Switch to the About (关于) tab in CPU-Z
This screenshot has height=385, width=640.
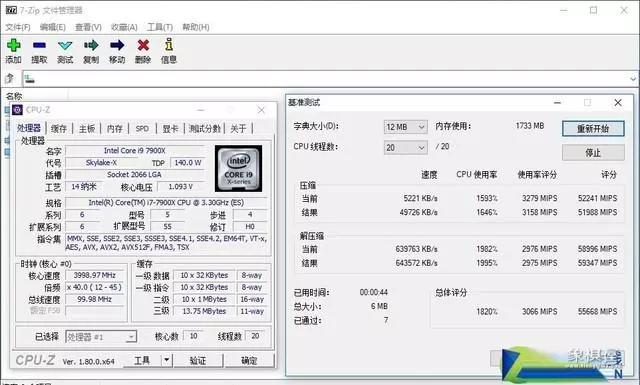tap(238, 129)
